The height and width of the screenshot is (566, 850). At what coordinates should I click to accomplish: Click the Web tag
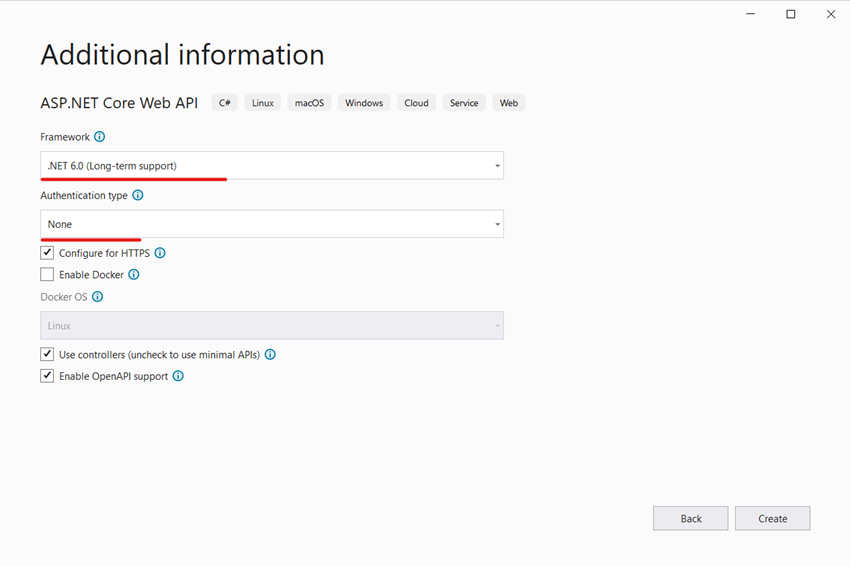(x=508, y=102)
